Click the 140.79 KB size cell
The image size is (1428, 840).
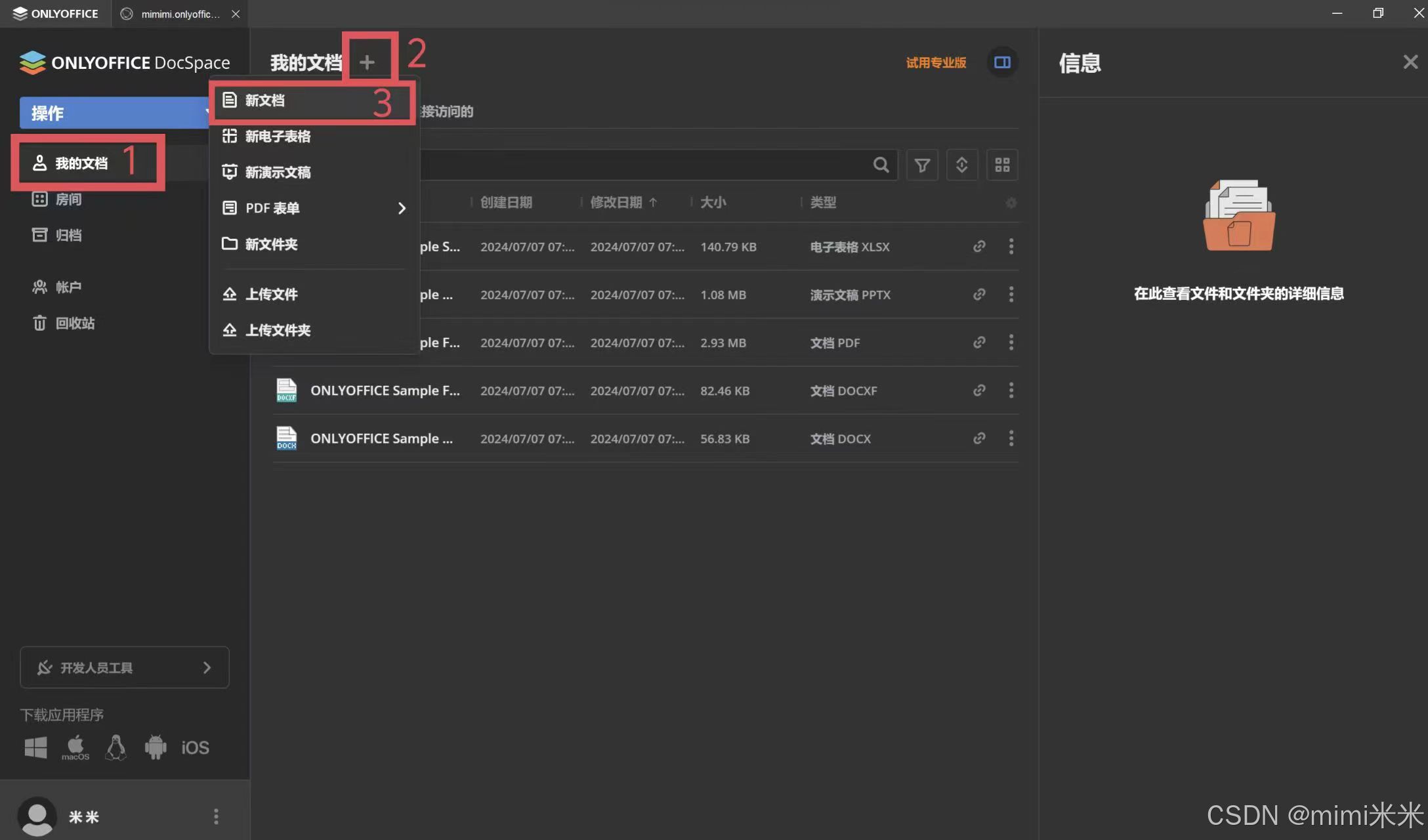pyautogui.click(x=728, y=247)
